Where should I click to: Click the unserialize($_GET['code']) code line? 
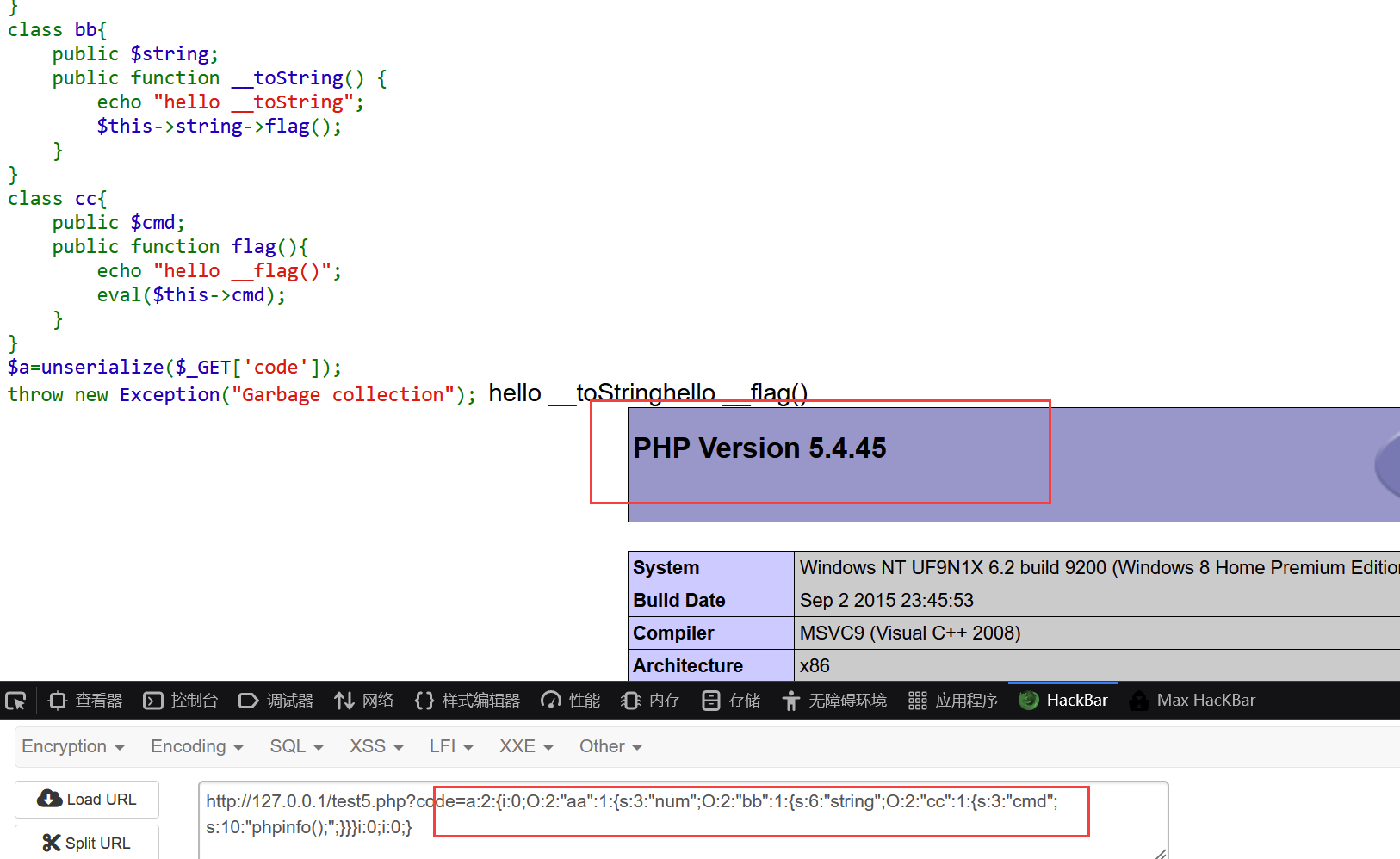(x=175, y=368)
